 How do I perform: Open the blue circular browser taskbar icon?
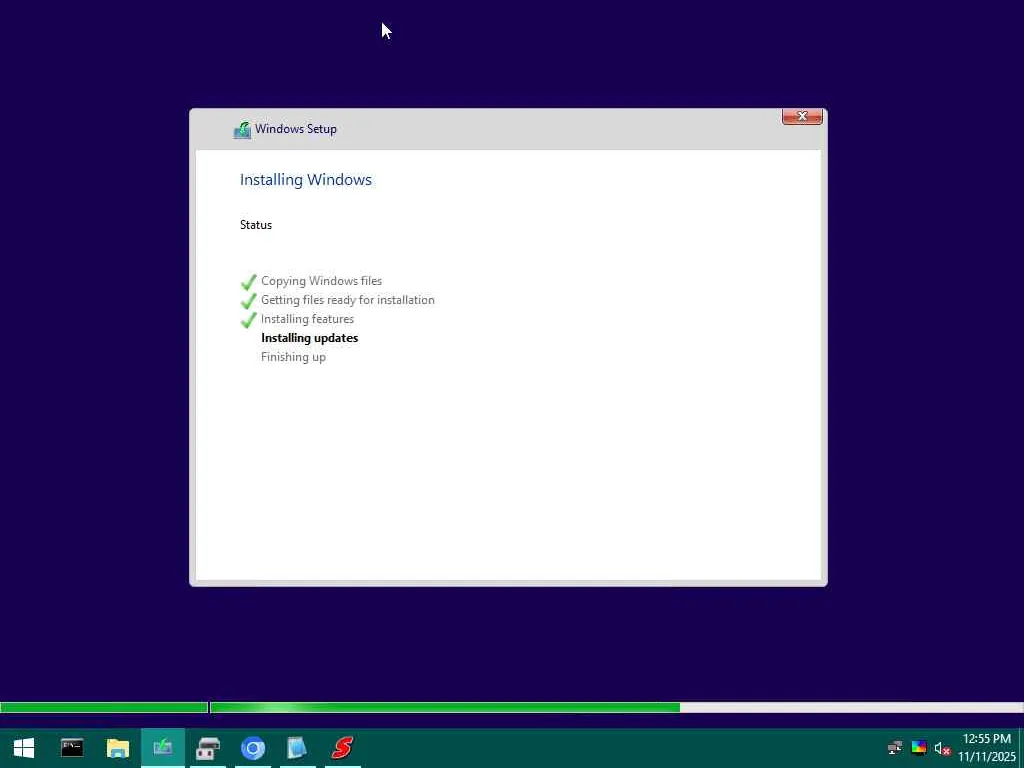(253, 748)
